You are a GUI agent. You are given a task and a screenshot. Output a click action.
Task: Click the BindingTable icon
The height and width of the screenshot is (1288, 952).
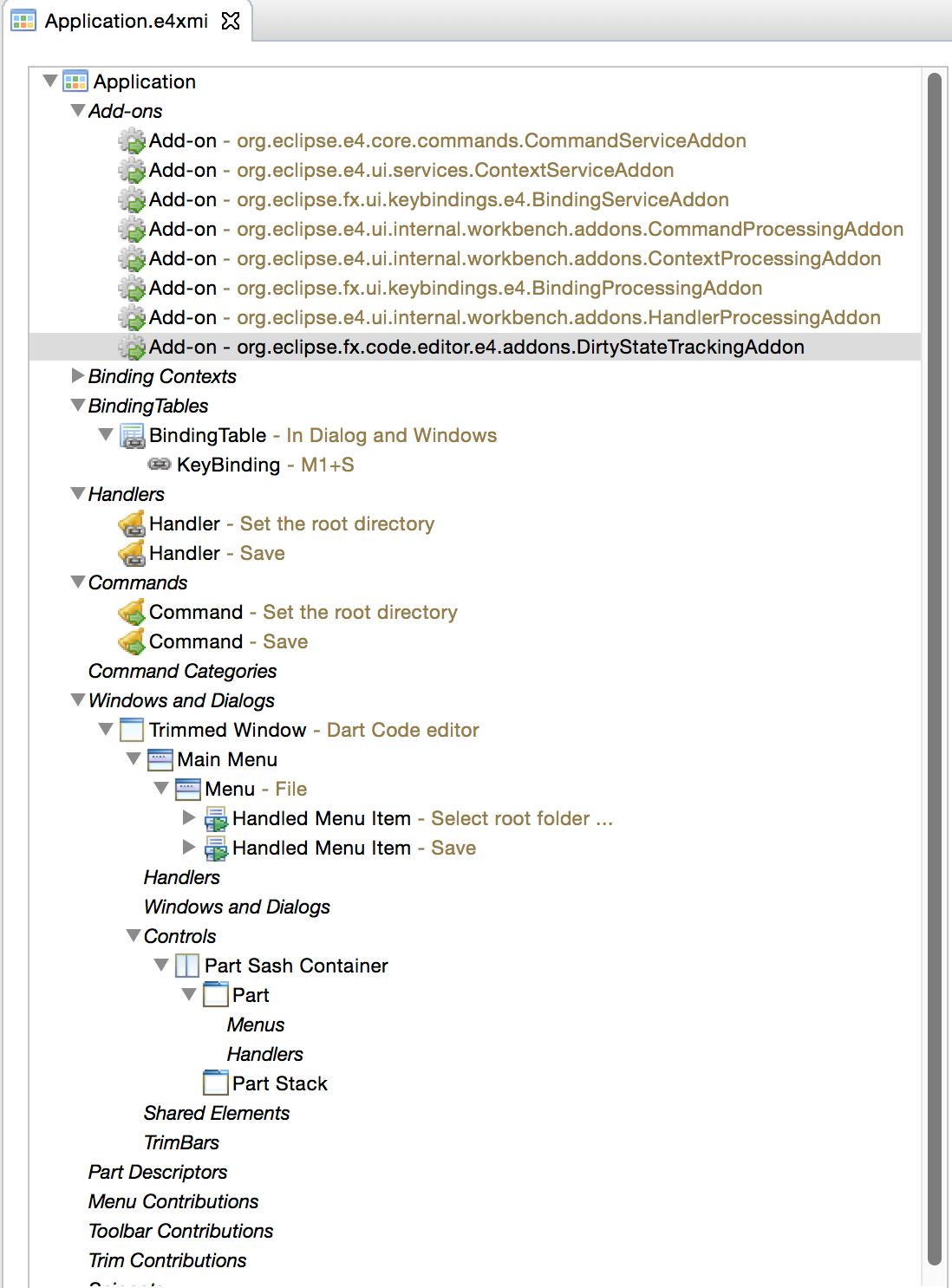(132, 435)
